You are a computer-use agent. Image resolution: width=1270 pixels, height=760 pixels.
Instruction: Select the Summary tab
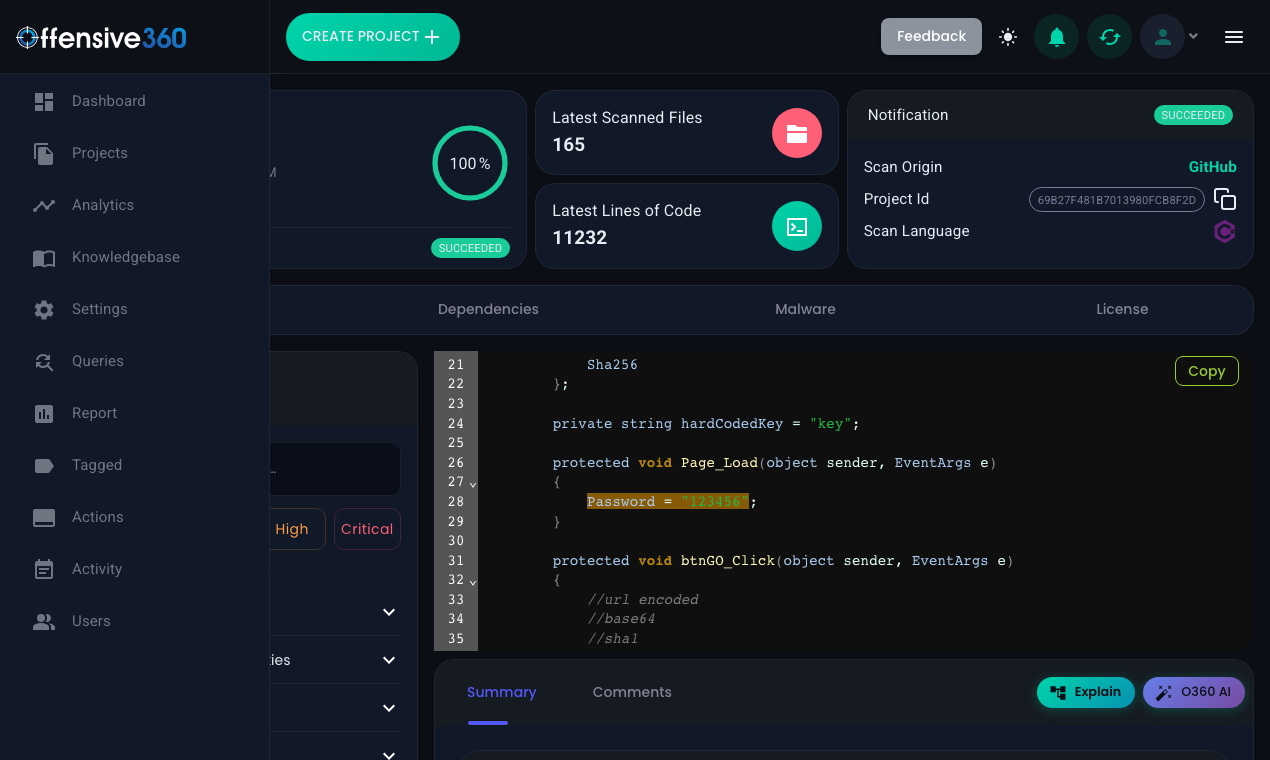point(501,692)
